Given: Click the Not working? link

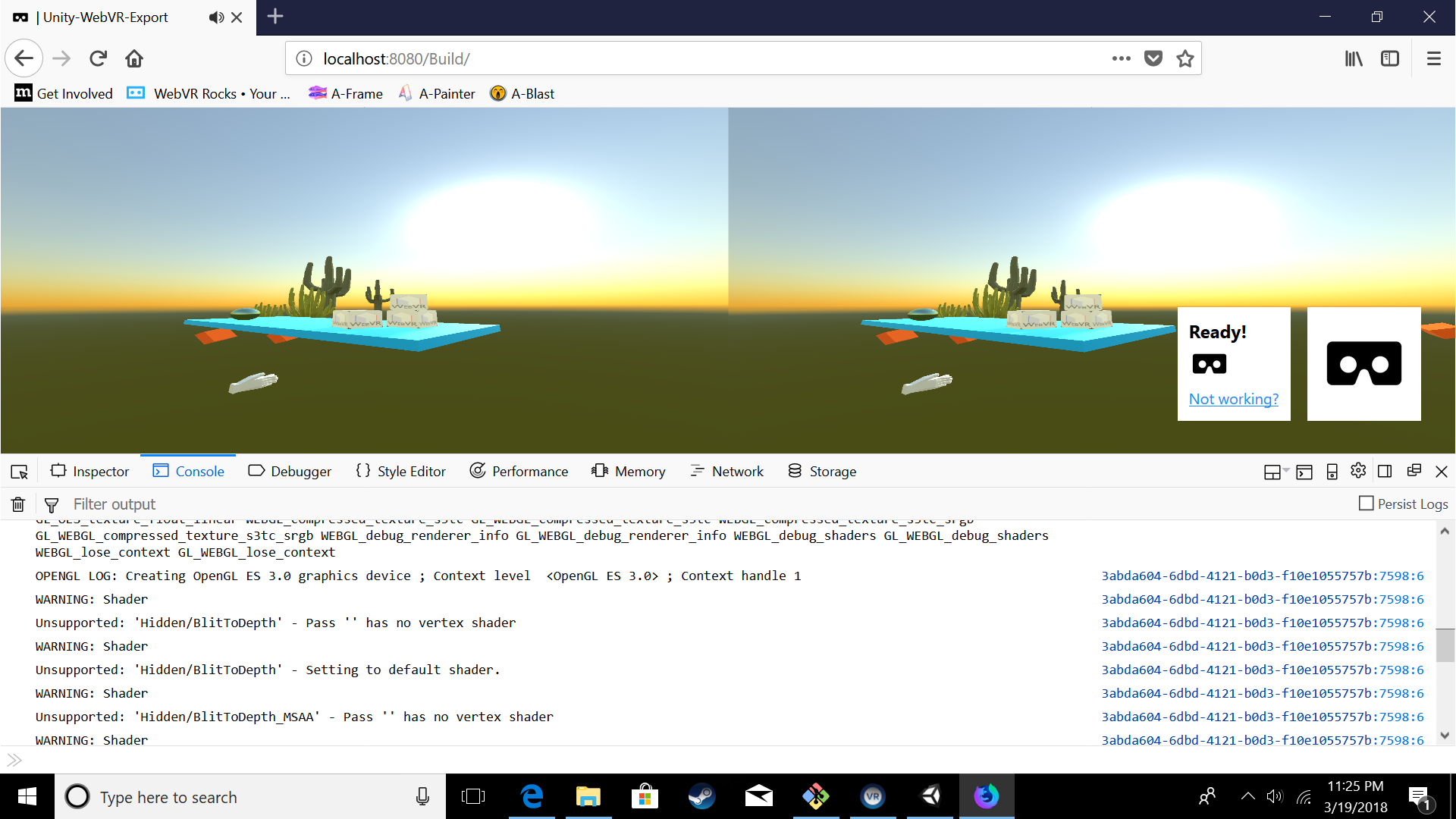Looking at the screenshot, I should click(1233, 398).
